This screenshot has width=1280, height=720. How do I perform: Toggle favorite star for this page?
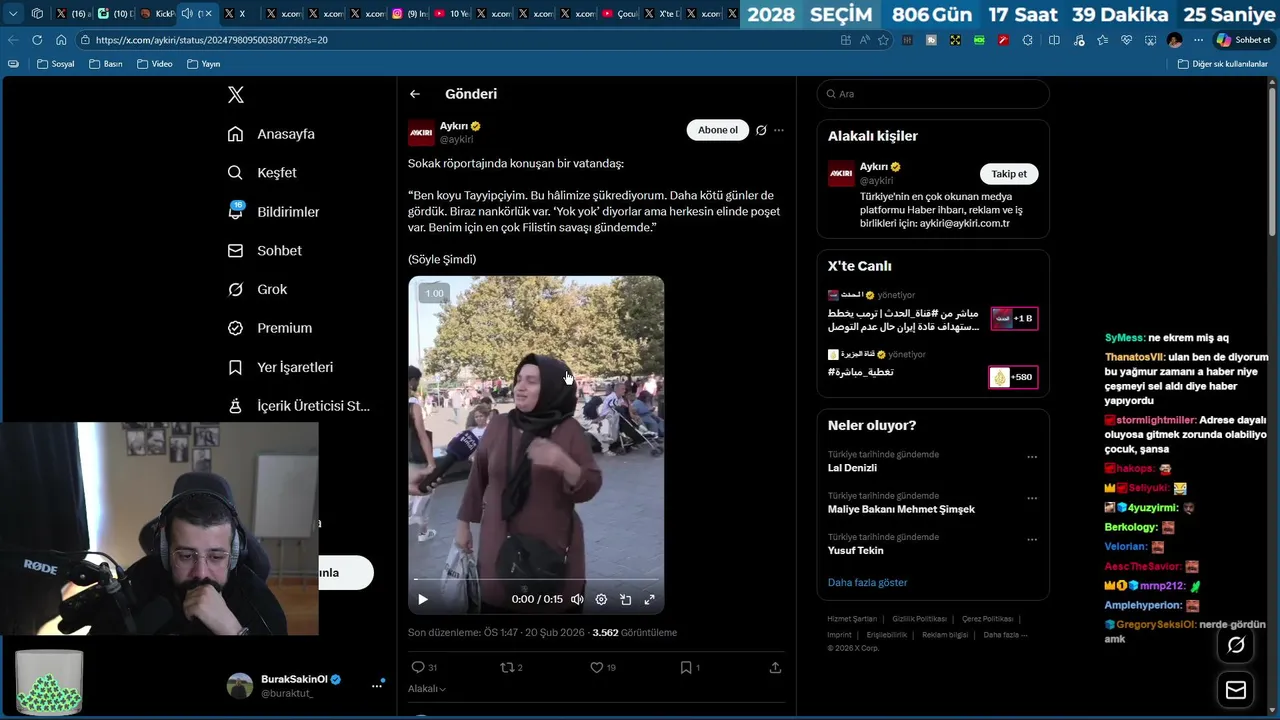[883, 40]
